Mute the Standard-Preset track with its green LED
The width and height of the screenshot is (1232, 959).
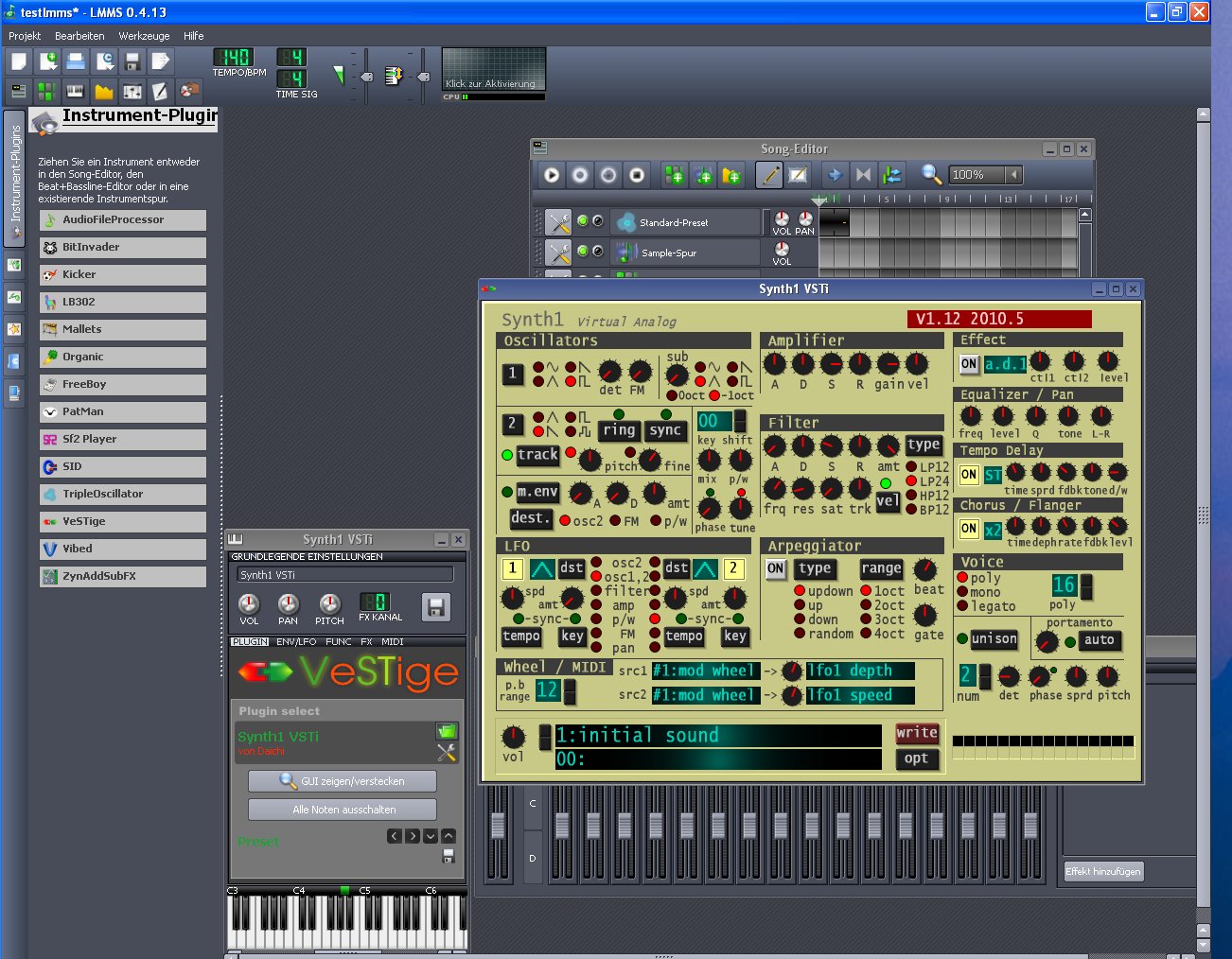coord(583,220)
